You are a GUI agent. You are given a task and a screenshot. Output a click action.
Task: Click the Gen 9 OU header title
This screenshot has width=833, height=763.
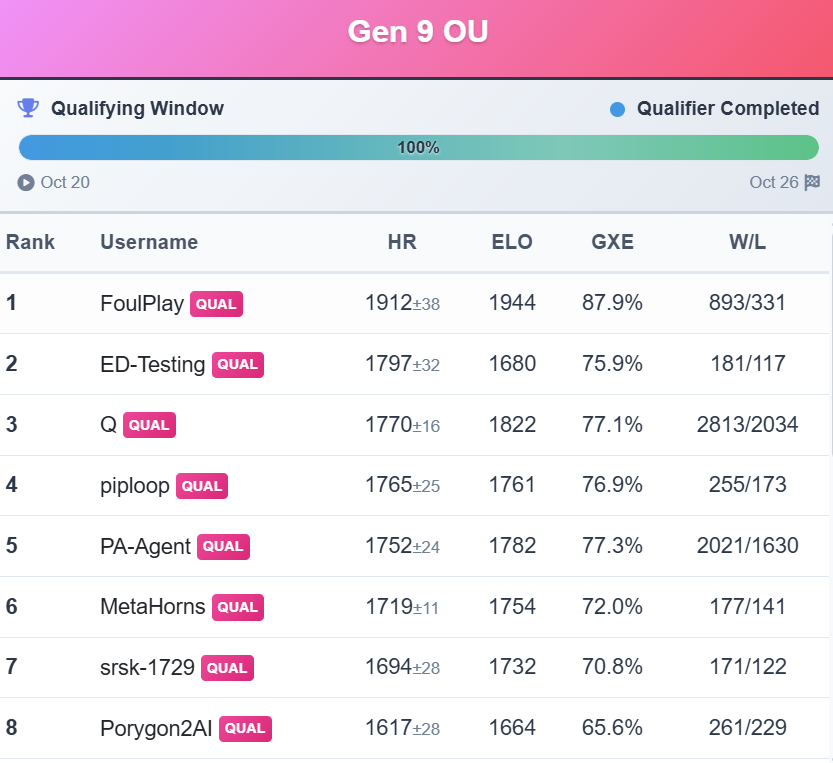[417, 32]
